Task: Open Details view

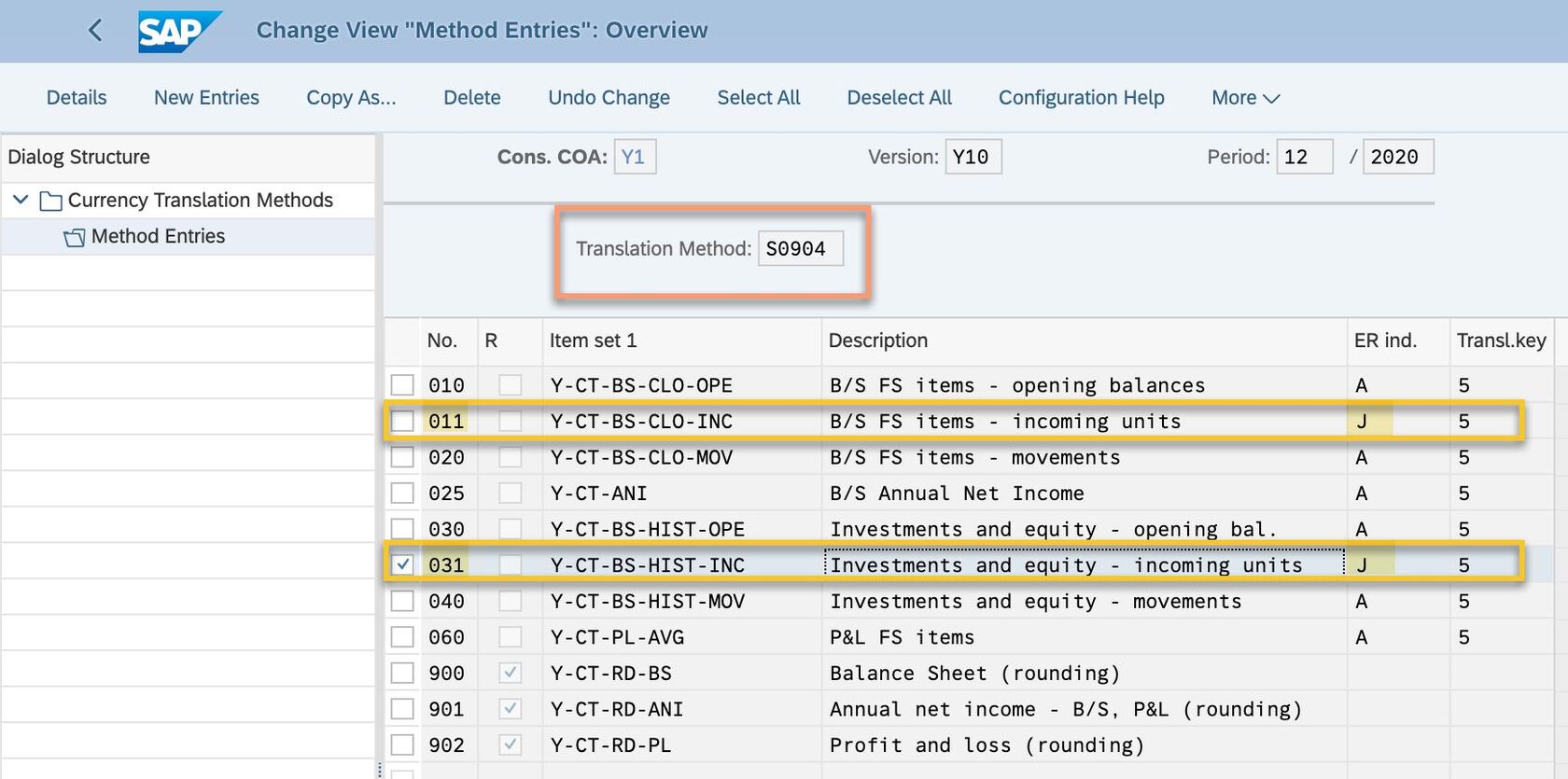Action: pyautogui.click(x=77, y=98)
